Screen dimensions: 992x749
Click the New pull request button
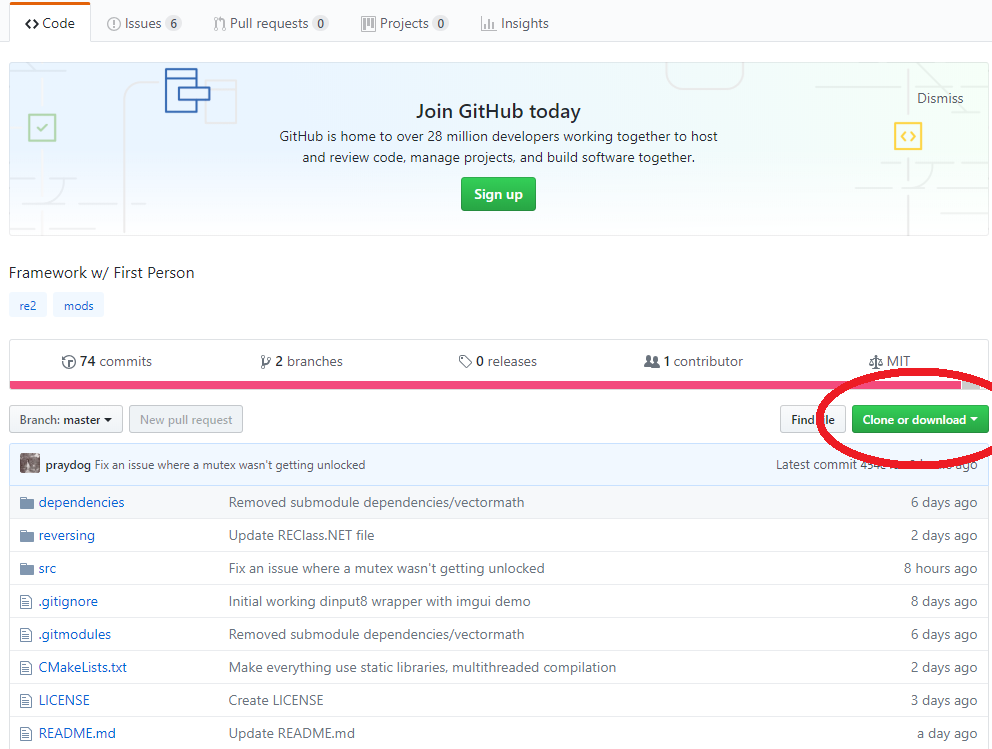tap(186, 419)
